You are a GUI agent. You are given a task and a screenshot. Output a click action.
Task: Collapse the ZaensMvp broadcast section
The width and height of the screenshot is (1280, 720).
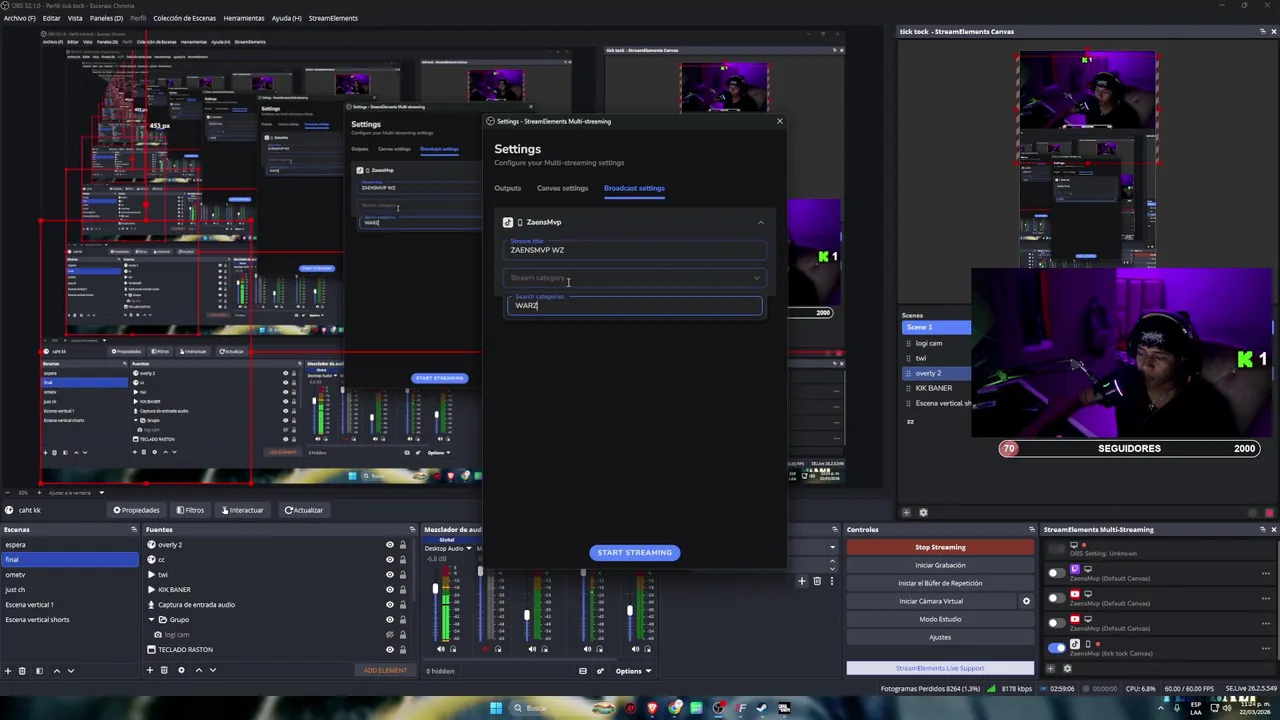coord(760,222)
